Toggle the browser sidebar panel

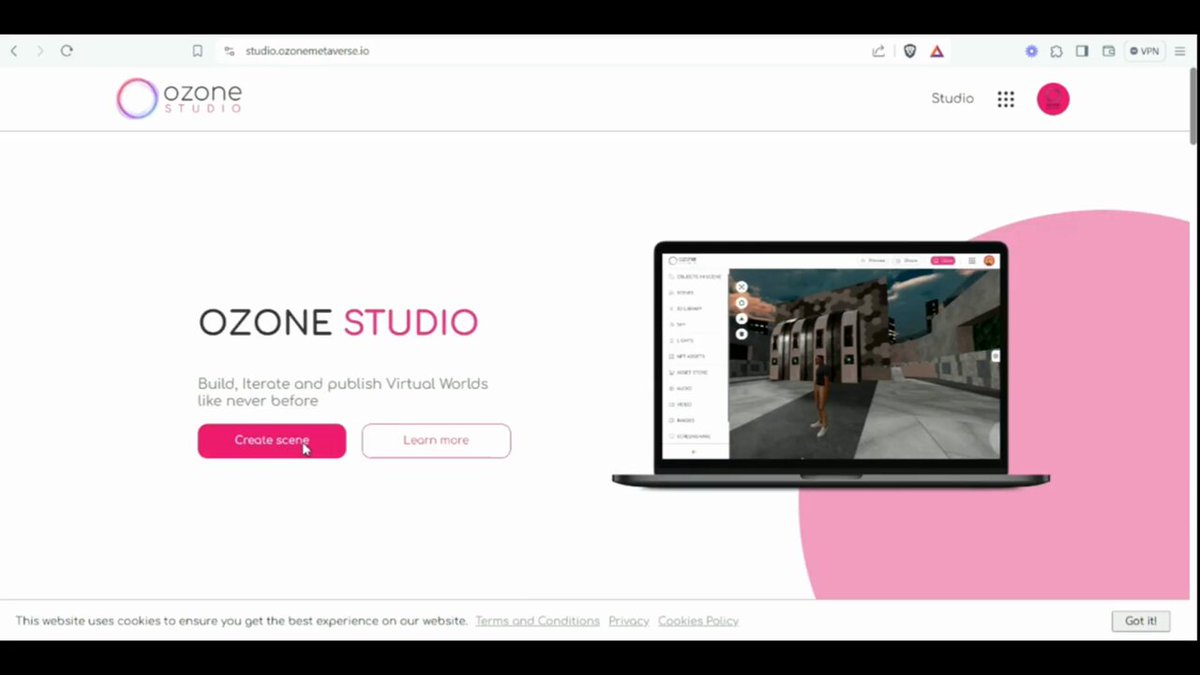pyautogui.click(x=1082, y=51)
